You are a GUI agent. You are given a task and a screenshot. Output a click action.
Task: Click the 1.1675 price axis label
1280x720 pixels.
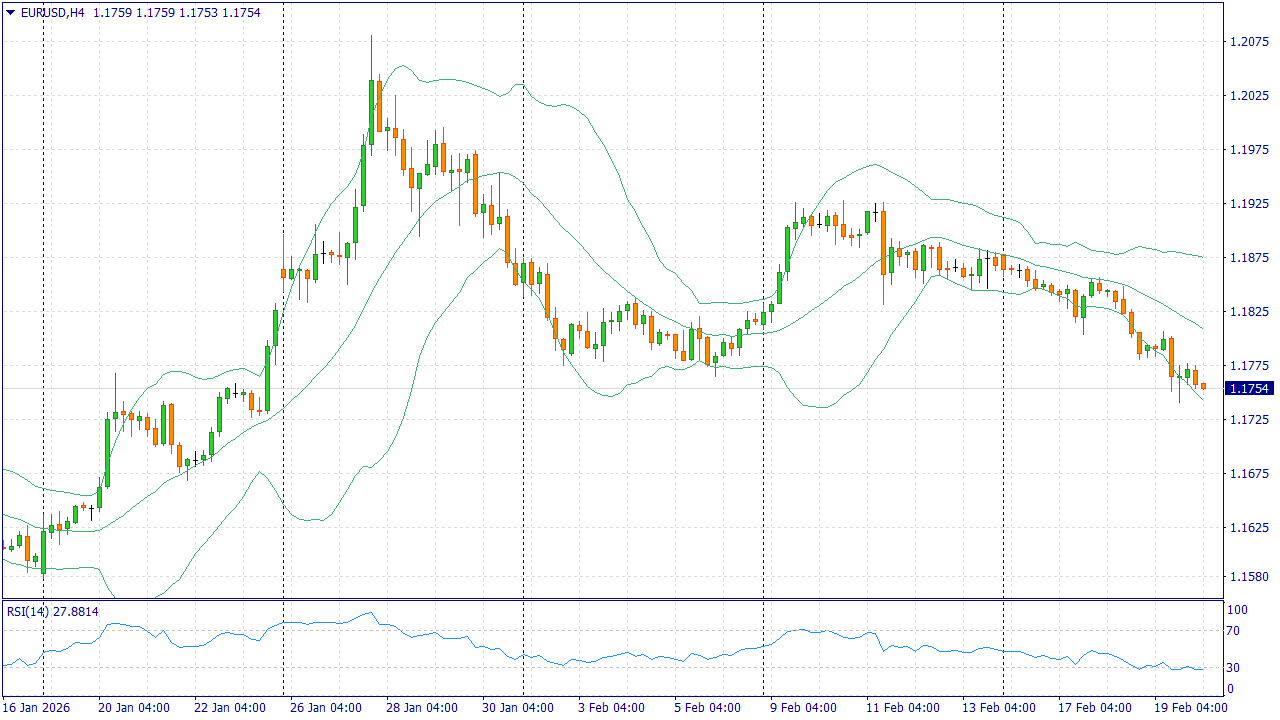[1249, 474]
